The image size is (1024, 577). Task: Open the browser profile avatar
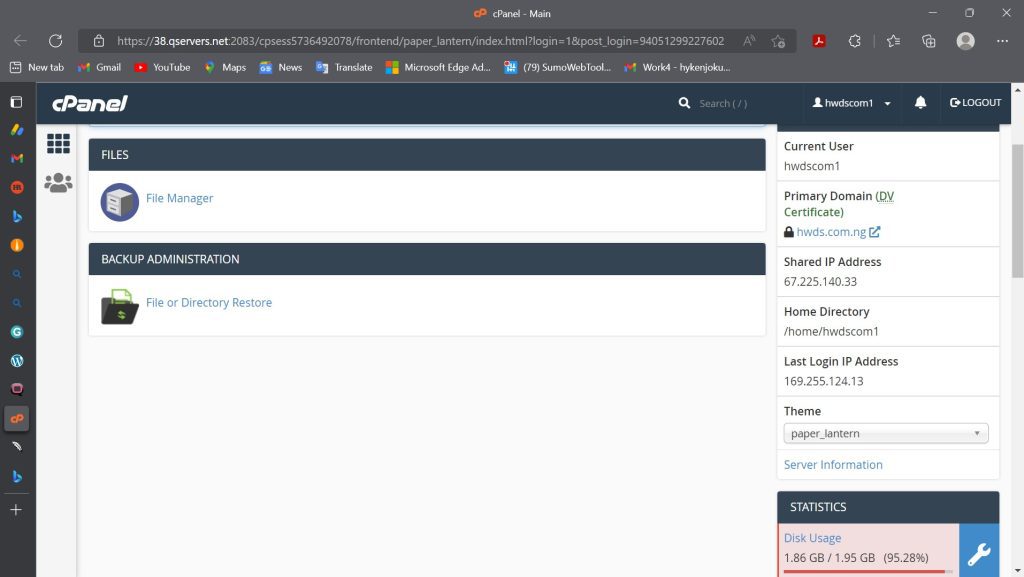point(965,41)
